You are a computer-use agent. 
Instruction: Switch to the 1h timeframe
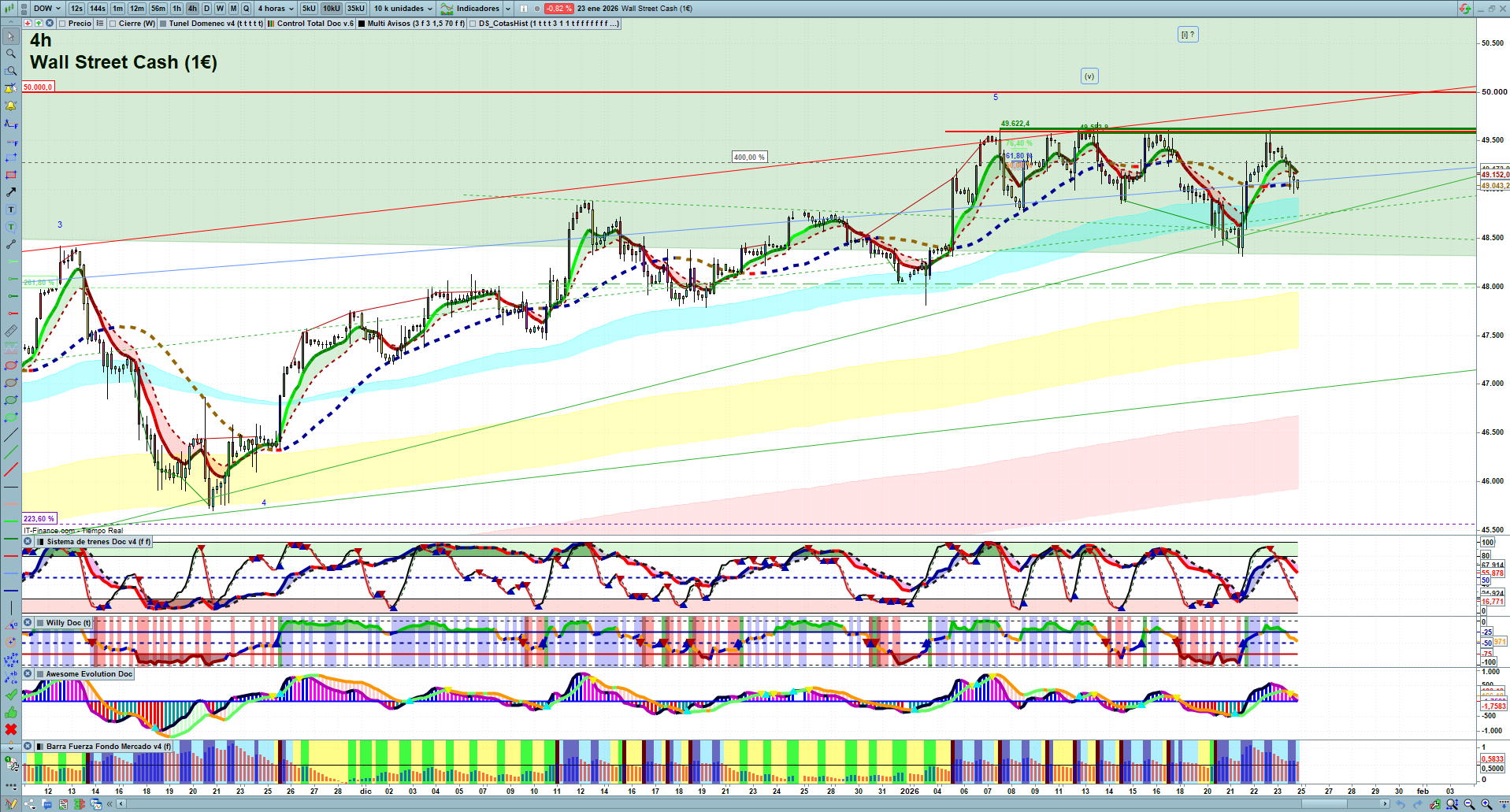tap(176, 9)
